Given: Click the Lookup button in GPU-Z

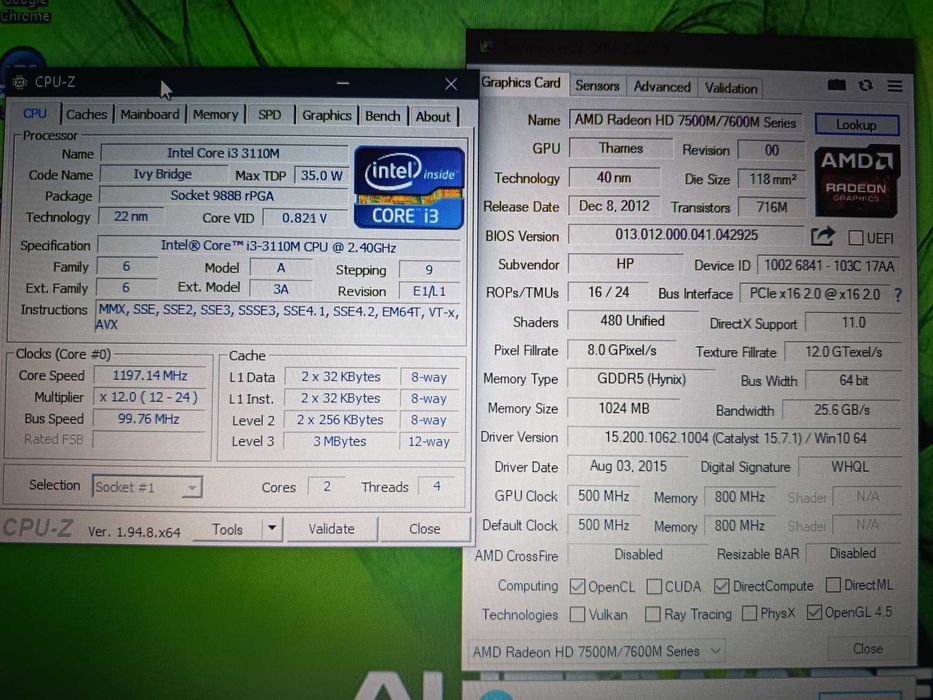Looking at the screenshot, I should click(x=856, y=124).
